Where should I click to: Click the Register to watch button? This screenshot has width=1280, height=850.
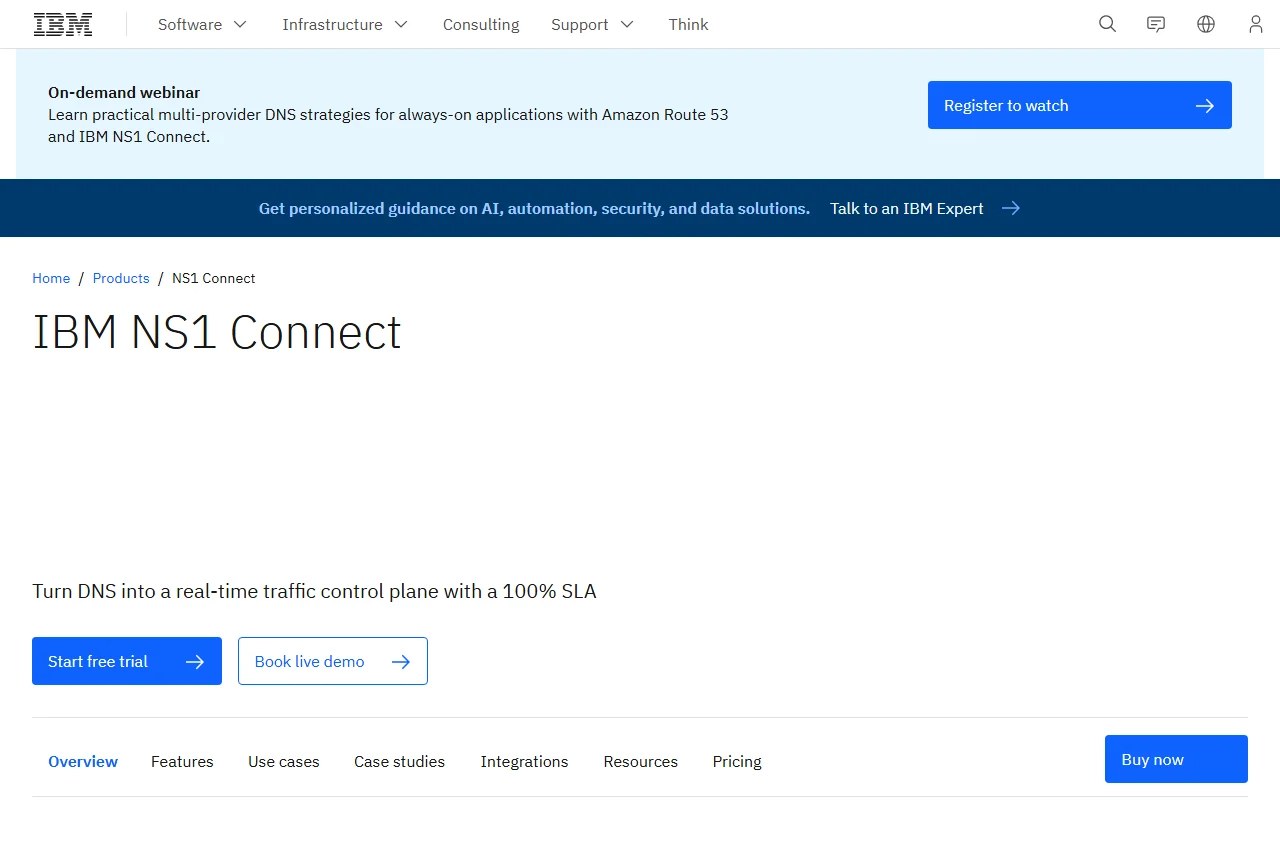[1080, 105]
